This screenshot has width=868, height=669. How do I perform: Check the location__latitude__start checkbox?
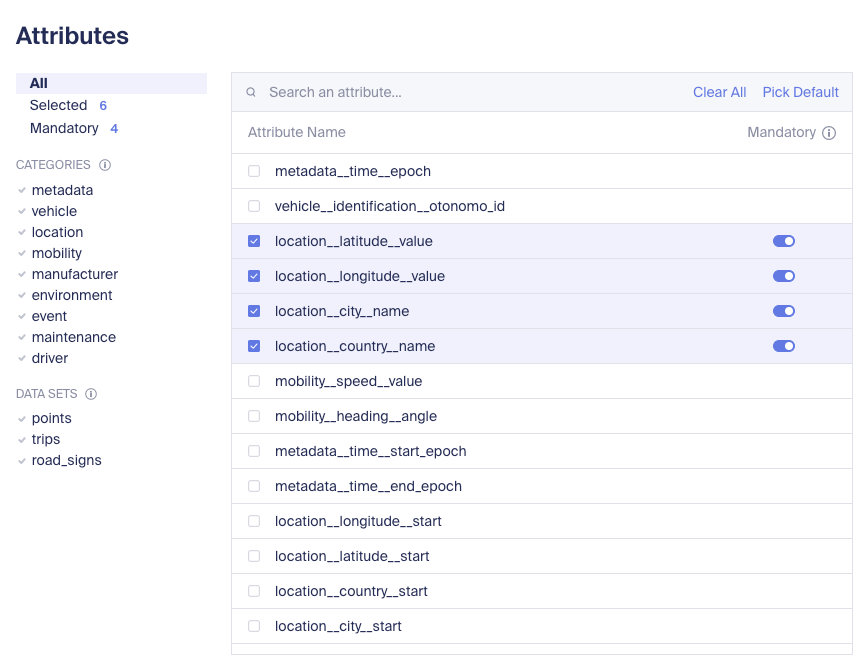254,556
